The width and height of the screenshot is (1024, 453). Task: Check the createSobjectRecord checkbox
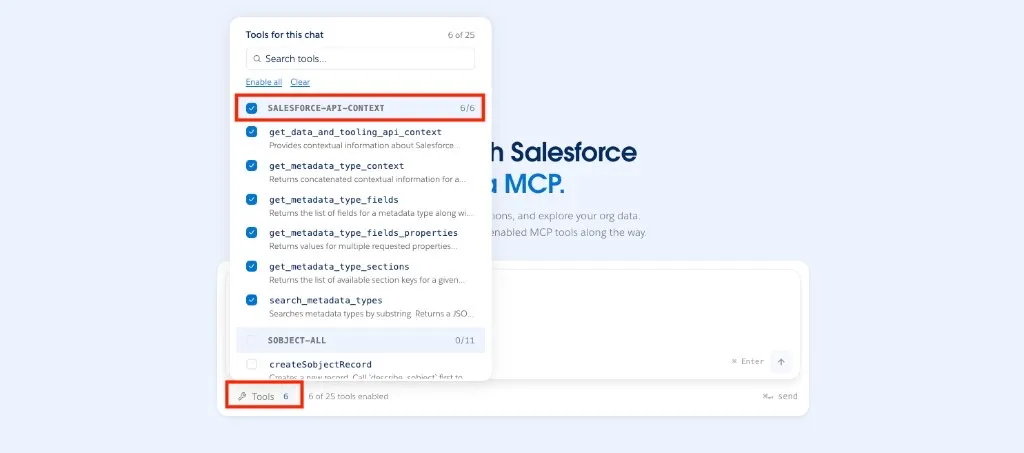(x=251, y=364)
